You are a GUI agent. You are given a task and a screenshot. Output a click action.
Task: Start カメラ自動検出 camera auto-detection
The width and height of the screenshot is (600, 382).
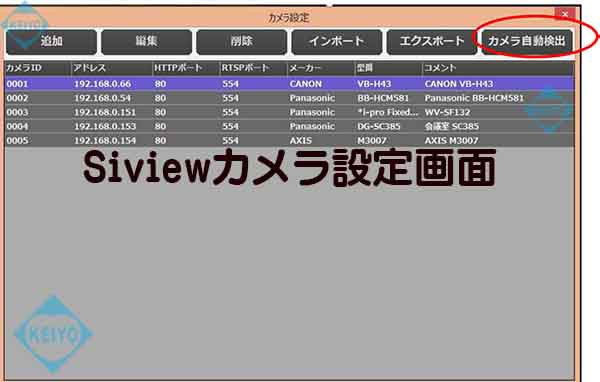pyautogui.click(x=527, y=41)
